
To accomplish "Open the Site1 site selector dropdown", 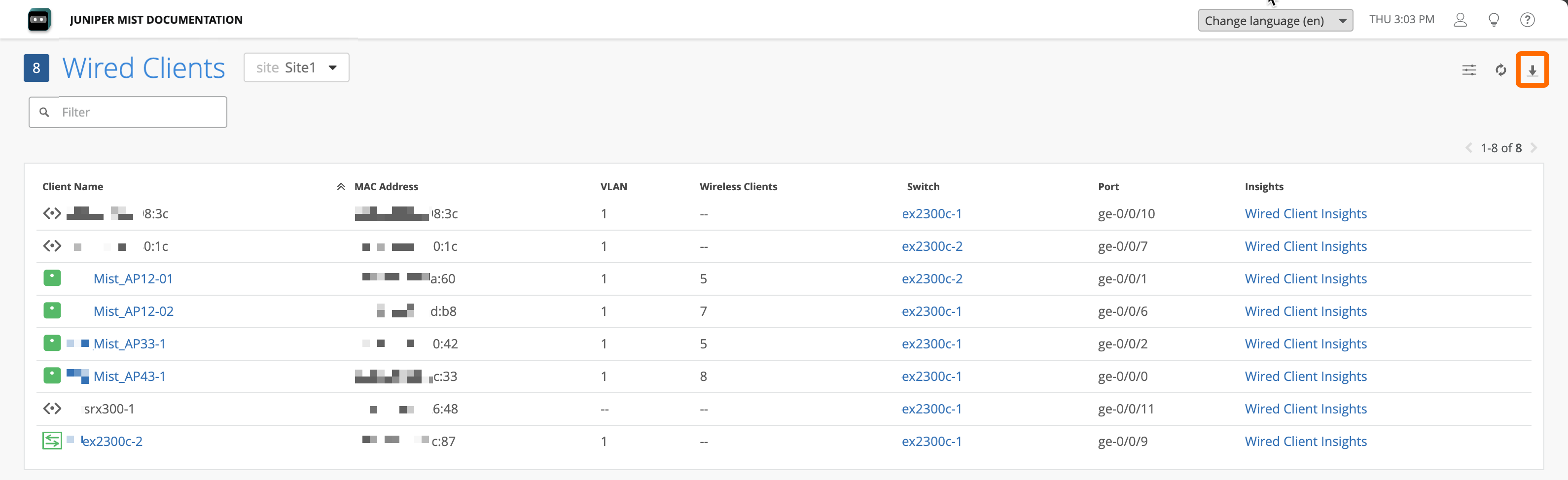I will coord(296,68).
